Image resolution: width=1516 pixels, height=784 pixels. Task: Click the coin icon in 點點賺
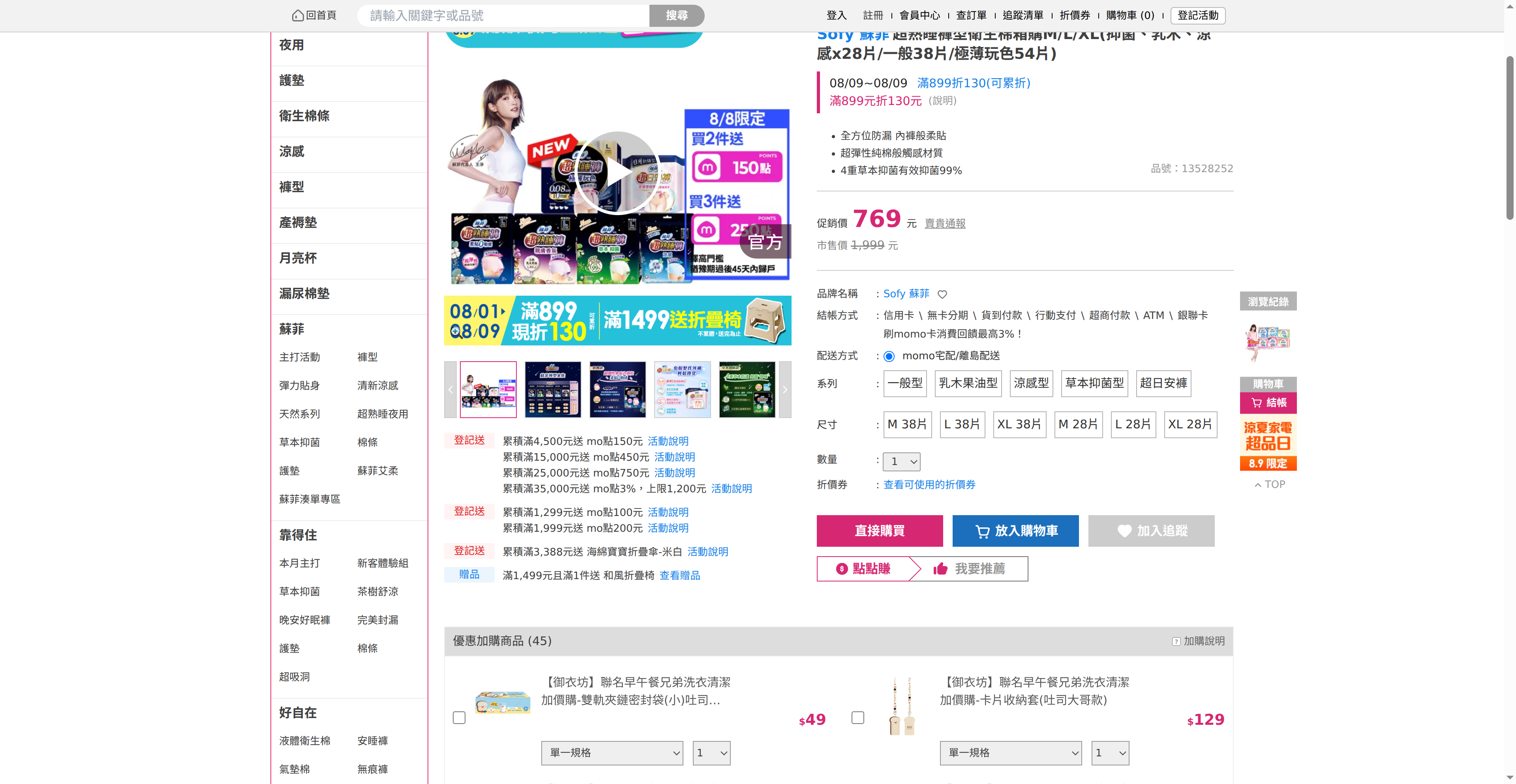[842, 568]
